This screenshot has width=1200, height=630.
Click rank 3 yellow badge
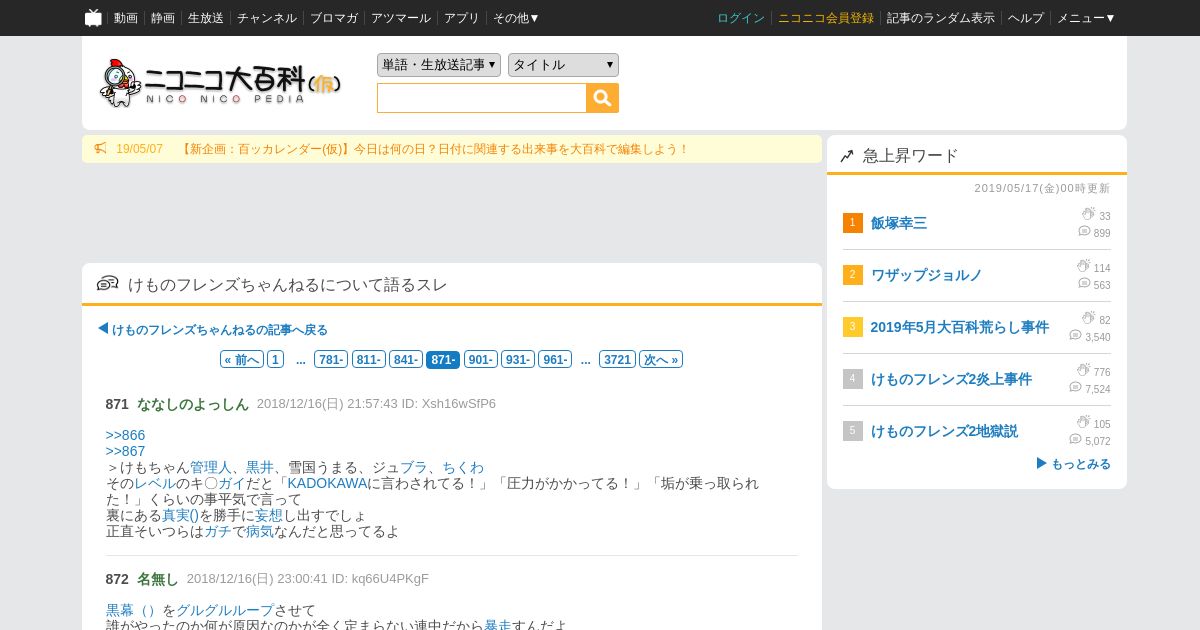(x=852, y=327)
